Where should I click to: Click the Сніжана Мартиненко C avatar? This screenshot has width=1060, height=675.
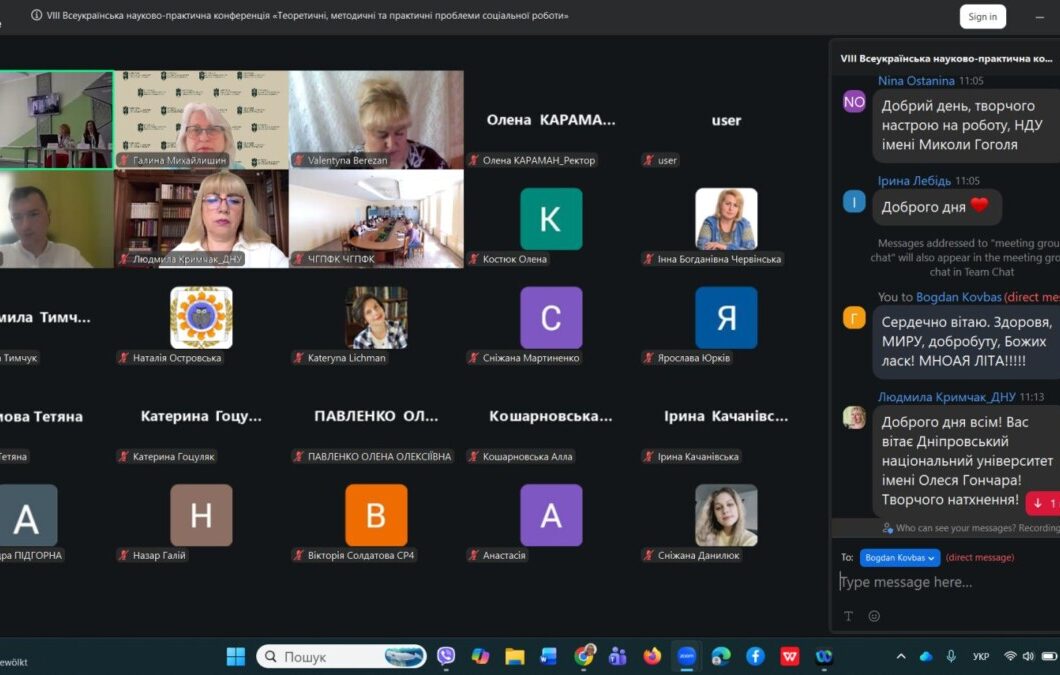[x=551, y=318]
